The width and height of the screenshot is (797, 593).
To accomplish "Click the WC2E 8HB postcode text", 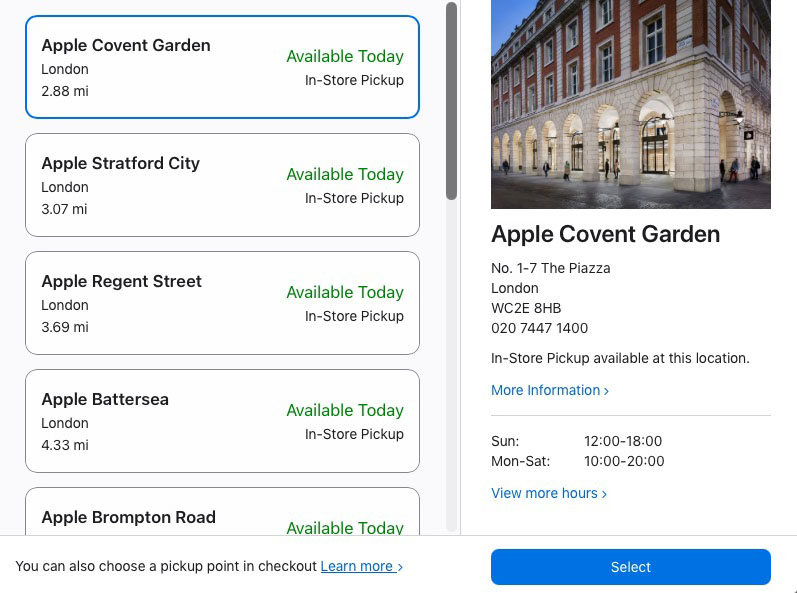I will pos(526,308).
